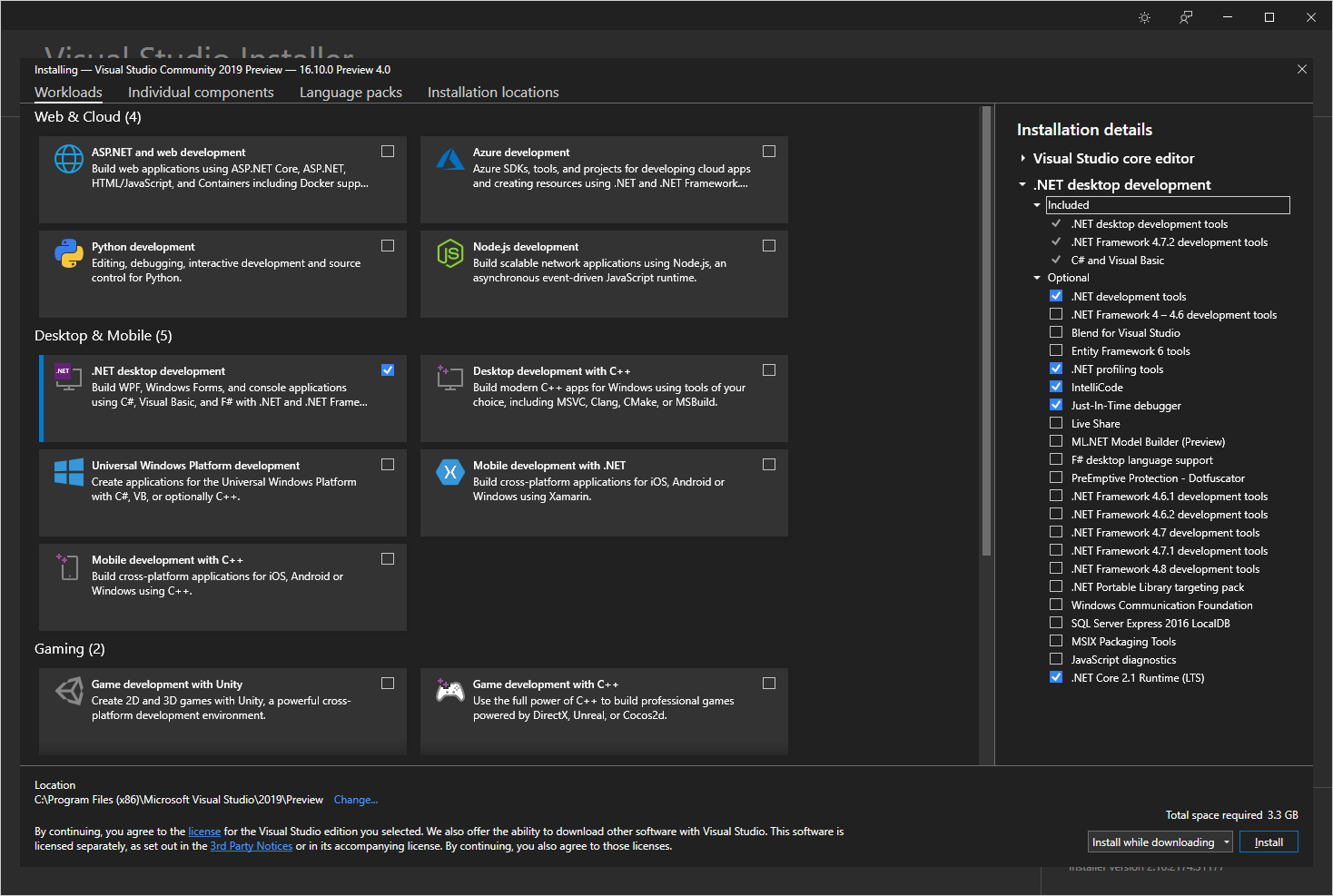Open 3rd Party Notices link

pos(252,846)
